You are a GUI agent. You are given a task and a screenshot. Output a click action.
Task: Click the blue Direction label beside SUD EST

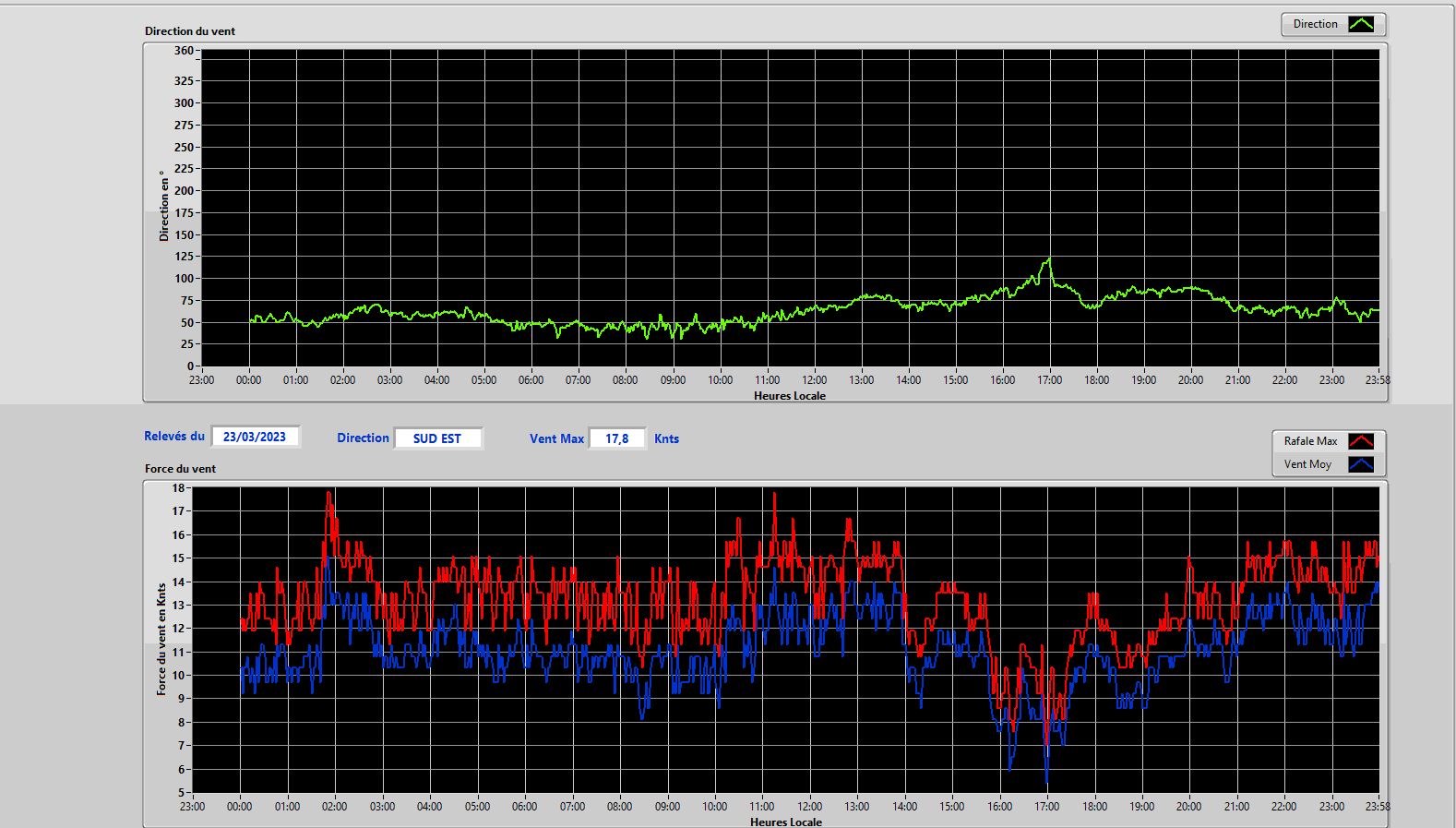point(363,438)
